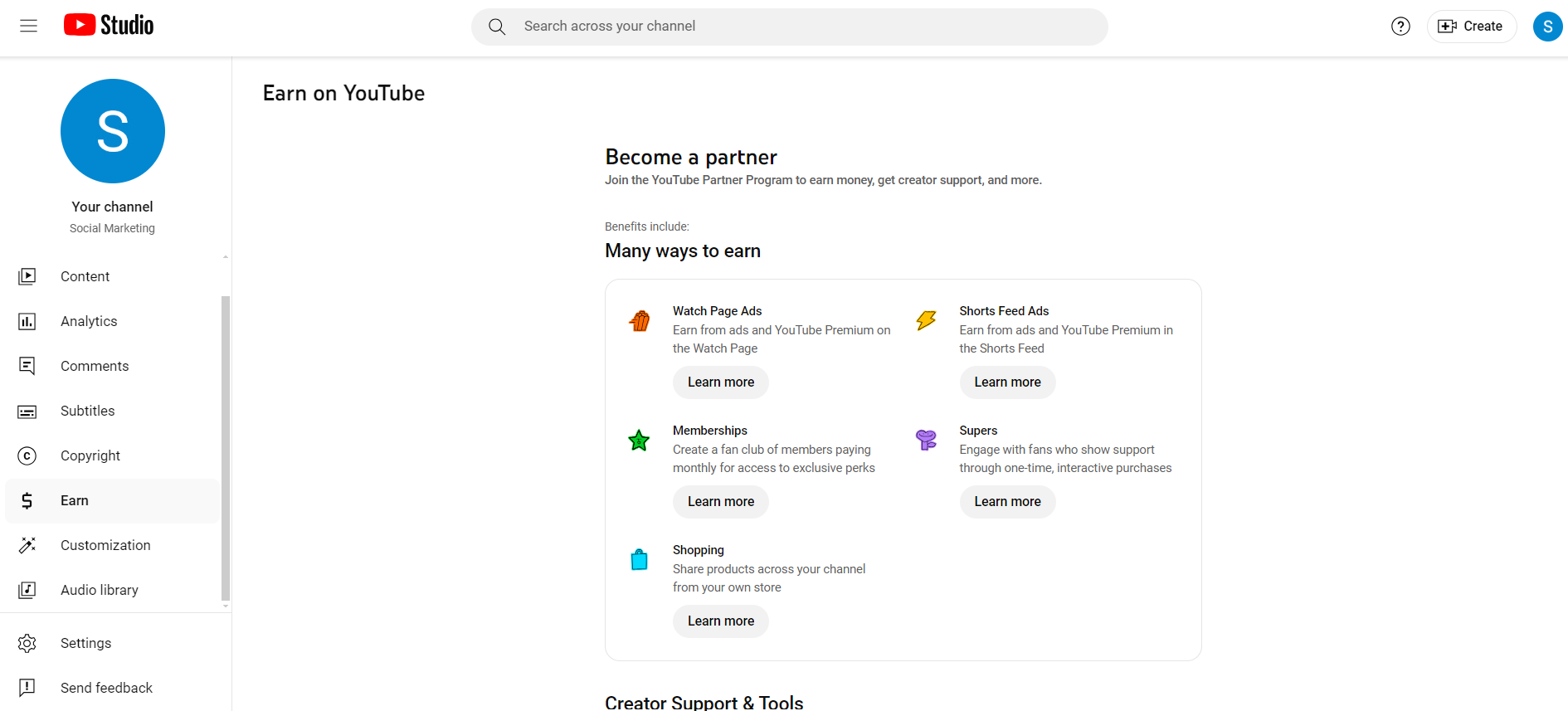The height and width of the screenshot is (711, 1568).
Task: Click Learn more under Shopping
Action: (x=721, y=621)
